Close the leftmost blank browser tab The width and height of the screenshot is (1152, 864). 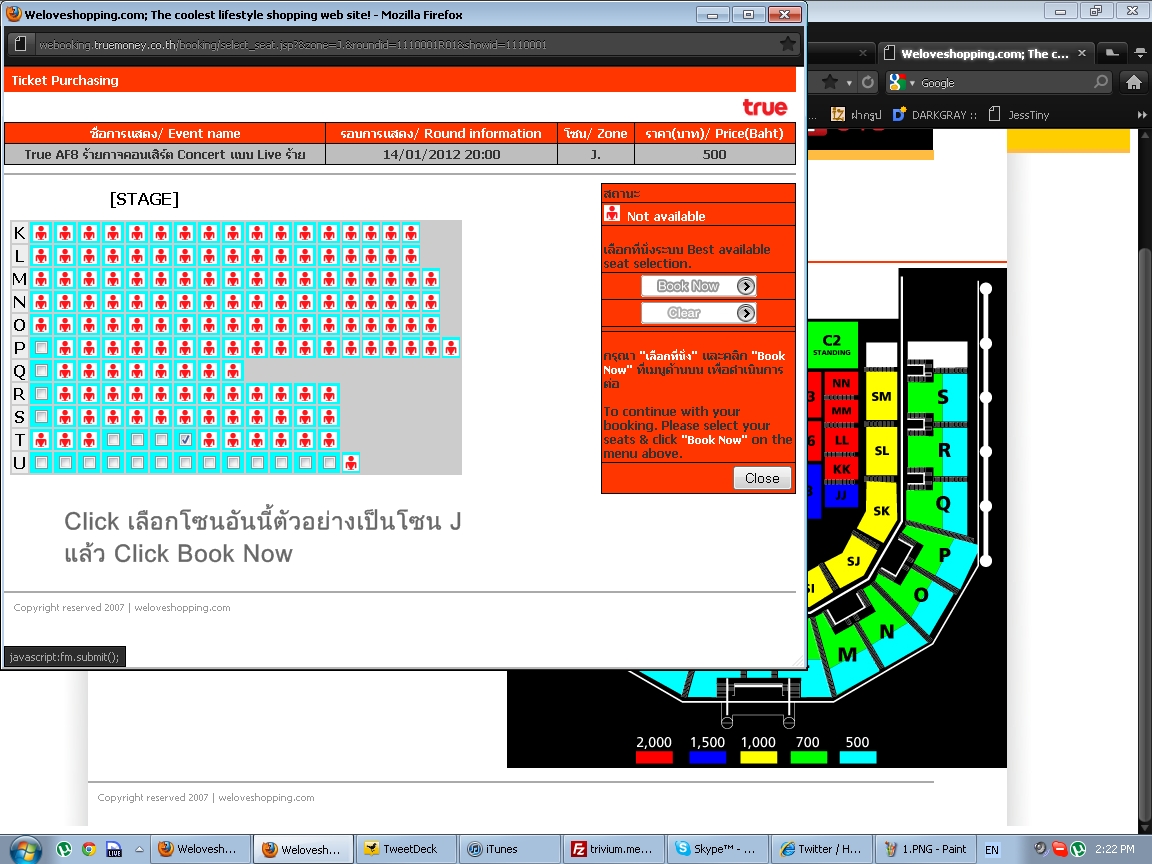863,53
